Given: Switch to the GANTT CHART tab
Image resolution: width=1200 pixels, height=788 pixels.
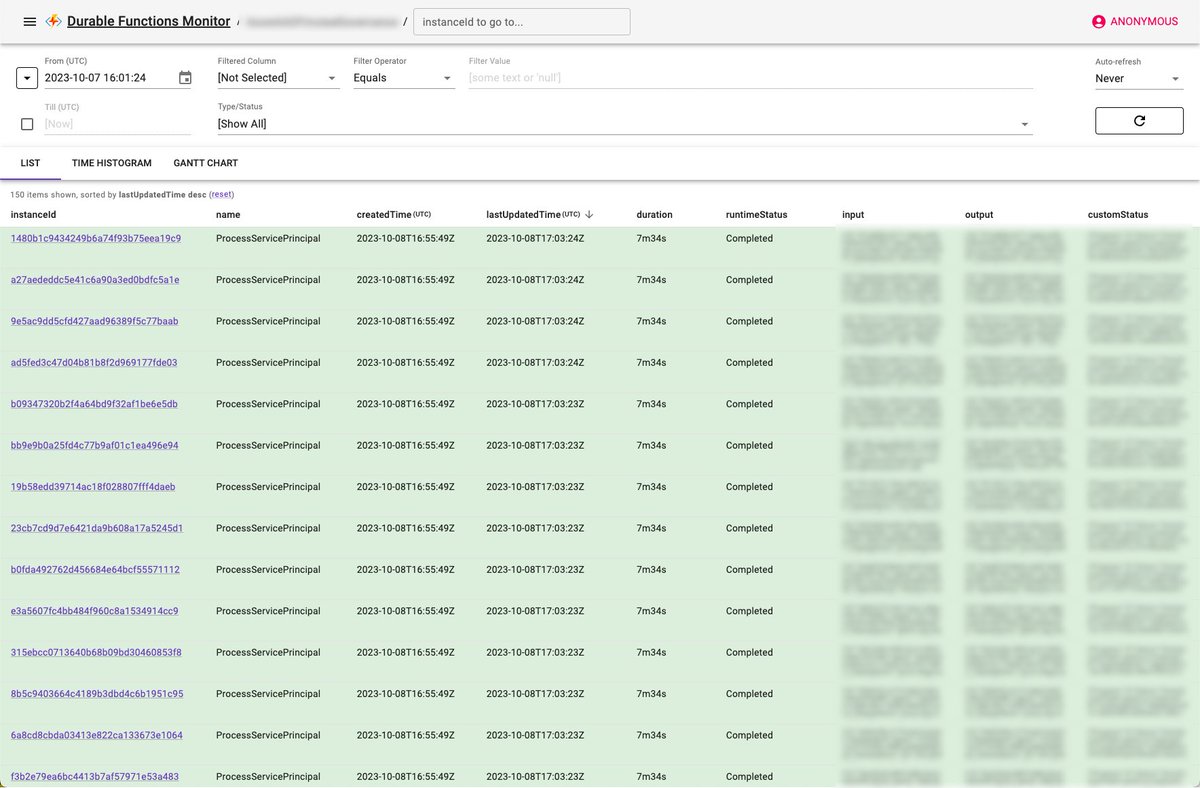Looking at the screenshot, I should 206,163.
